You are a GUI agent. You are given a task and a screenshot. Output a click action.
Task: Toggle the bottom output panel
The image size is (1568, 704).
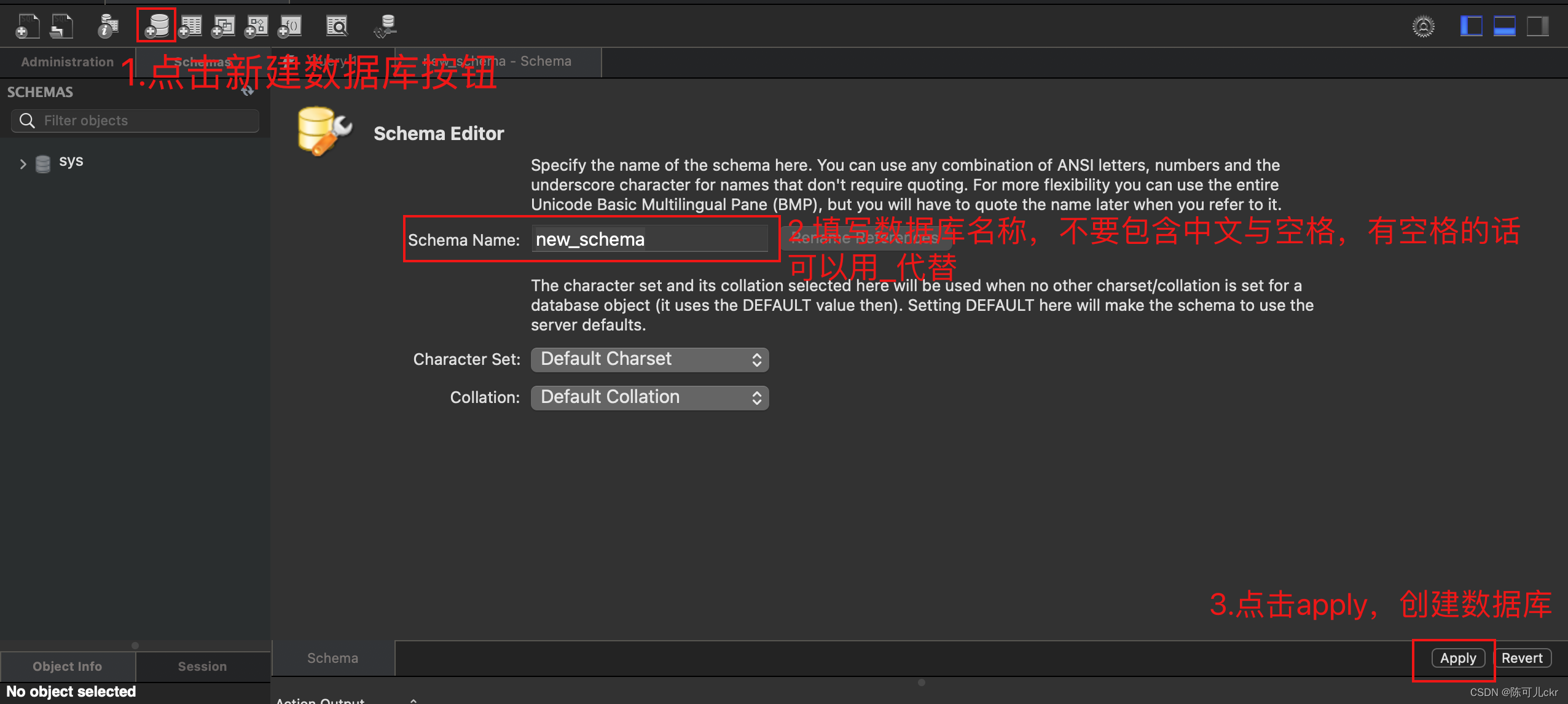click(x=1504, y=26)
